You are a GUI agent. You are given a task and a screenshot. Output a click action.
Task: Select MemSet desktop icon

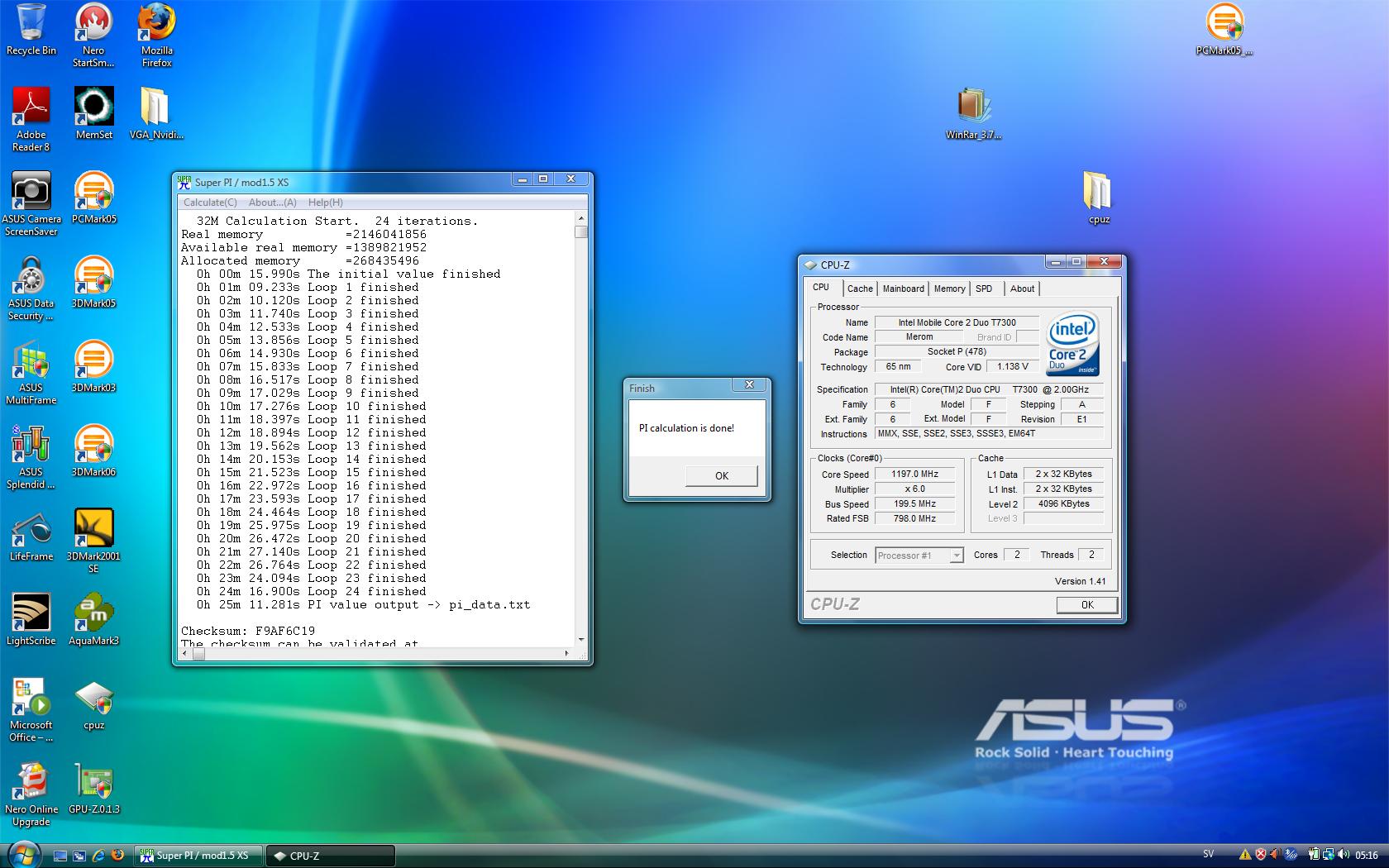pos(93,113)
